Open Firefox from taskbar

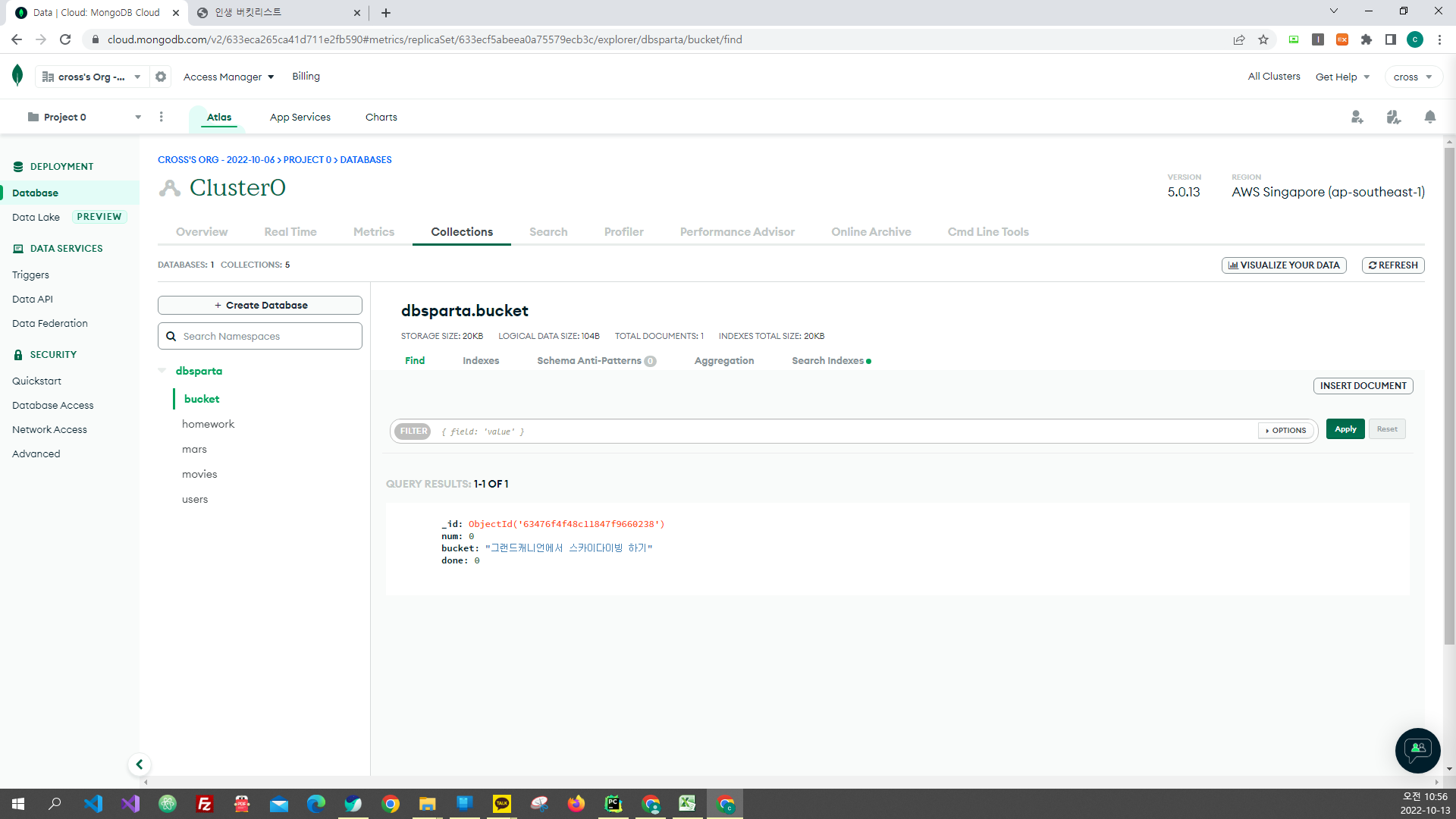pos(576,804)
